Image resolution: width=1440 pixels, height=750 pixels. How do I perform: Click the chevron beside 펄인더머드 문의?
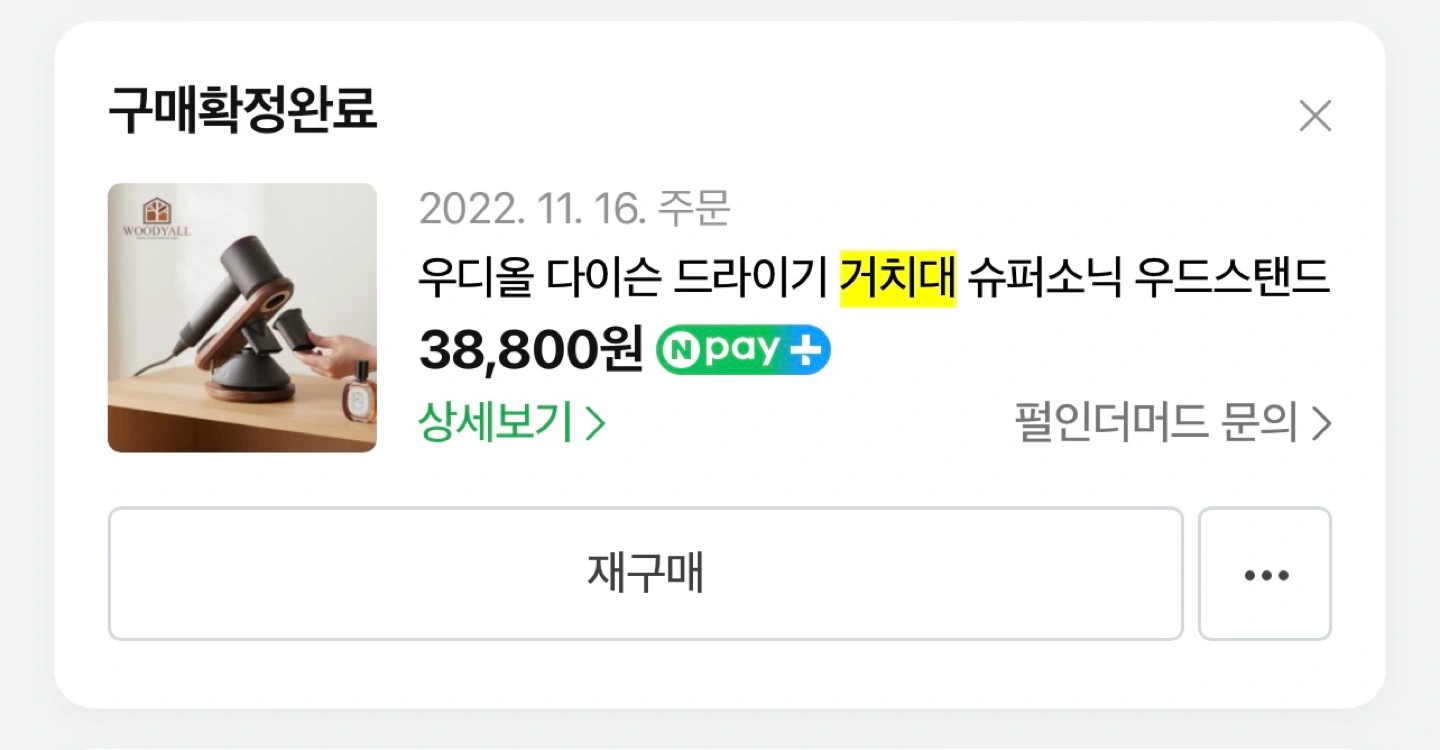pyautogui.click(x=1321, y=425)
